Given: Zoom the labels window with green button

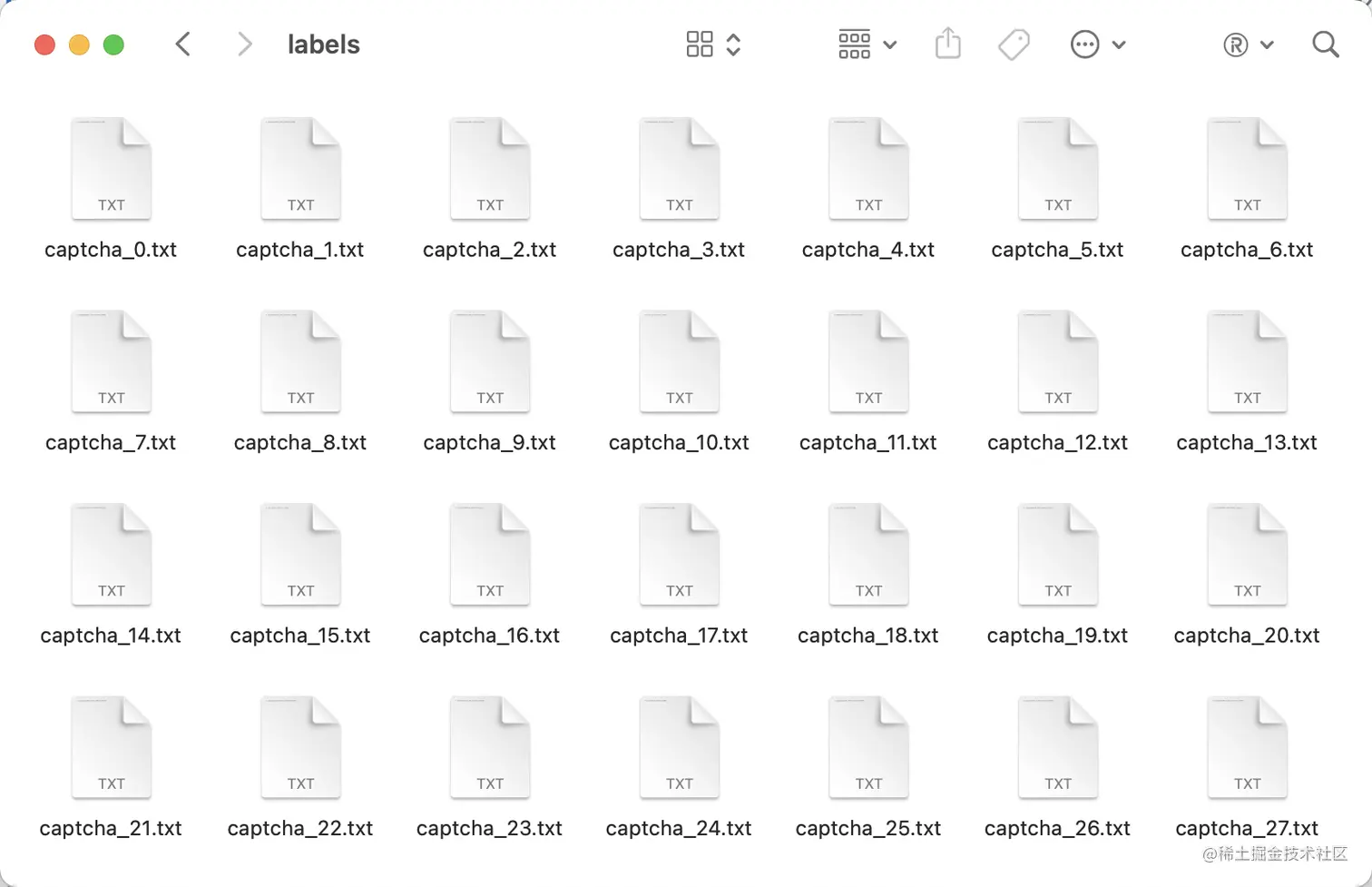Looking at the screenshot, I should [113, 44].
